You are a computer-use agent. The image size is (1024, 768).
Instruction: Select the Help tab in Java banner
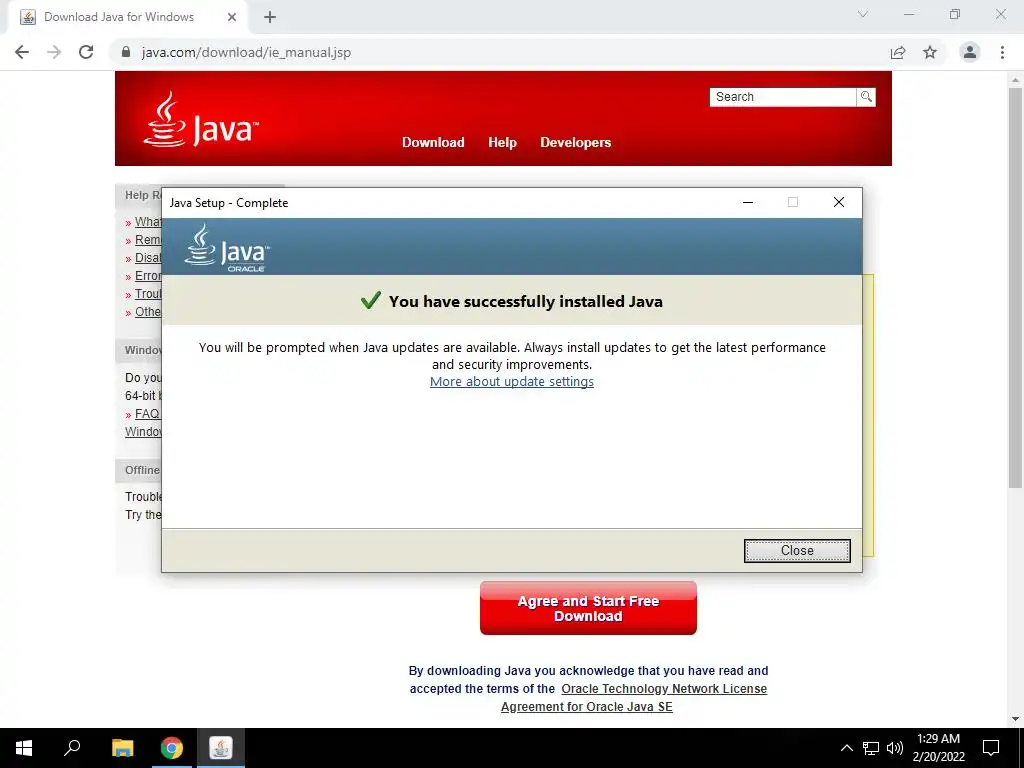[502, 142]
